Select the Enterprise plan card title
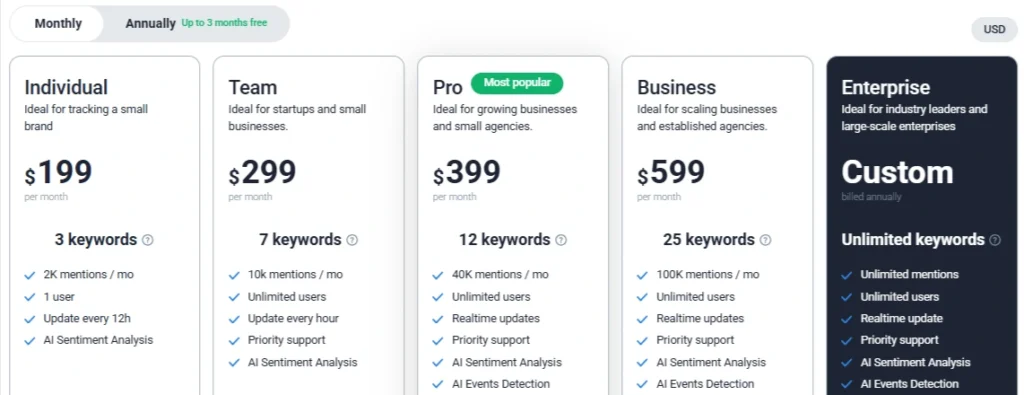 (886, 87)
